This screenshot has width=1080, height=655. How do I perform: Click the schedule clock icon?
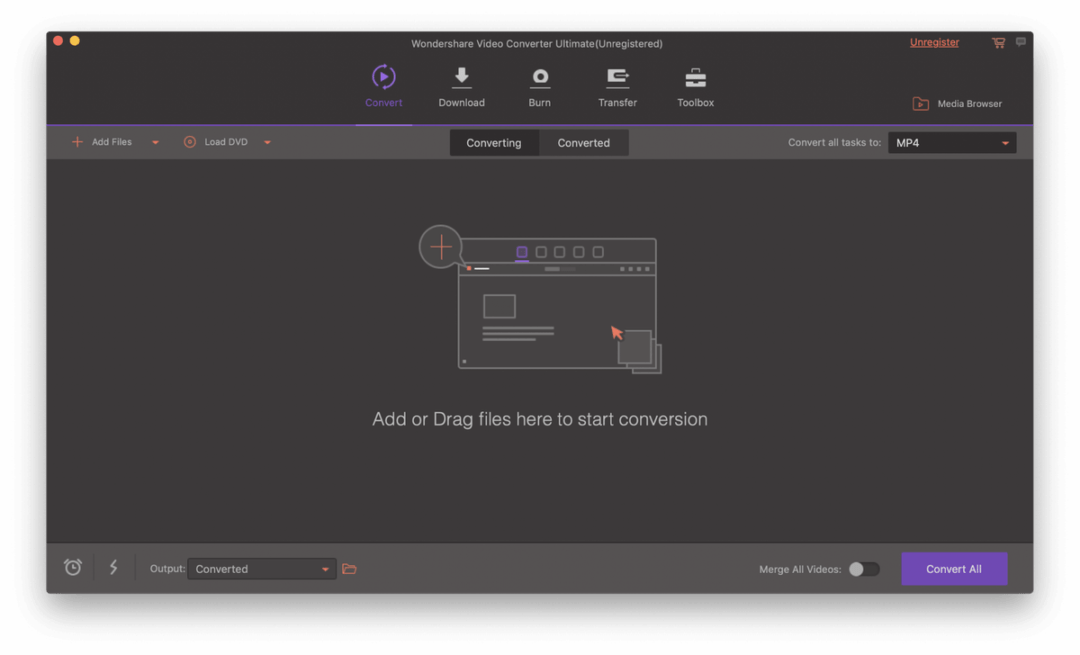71,567
